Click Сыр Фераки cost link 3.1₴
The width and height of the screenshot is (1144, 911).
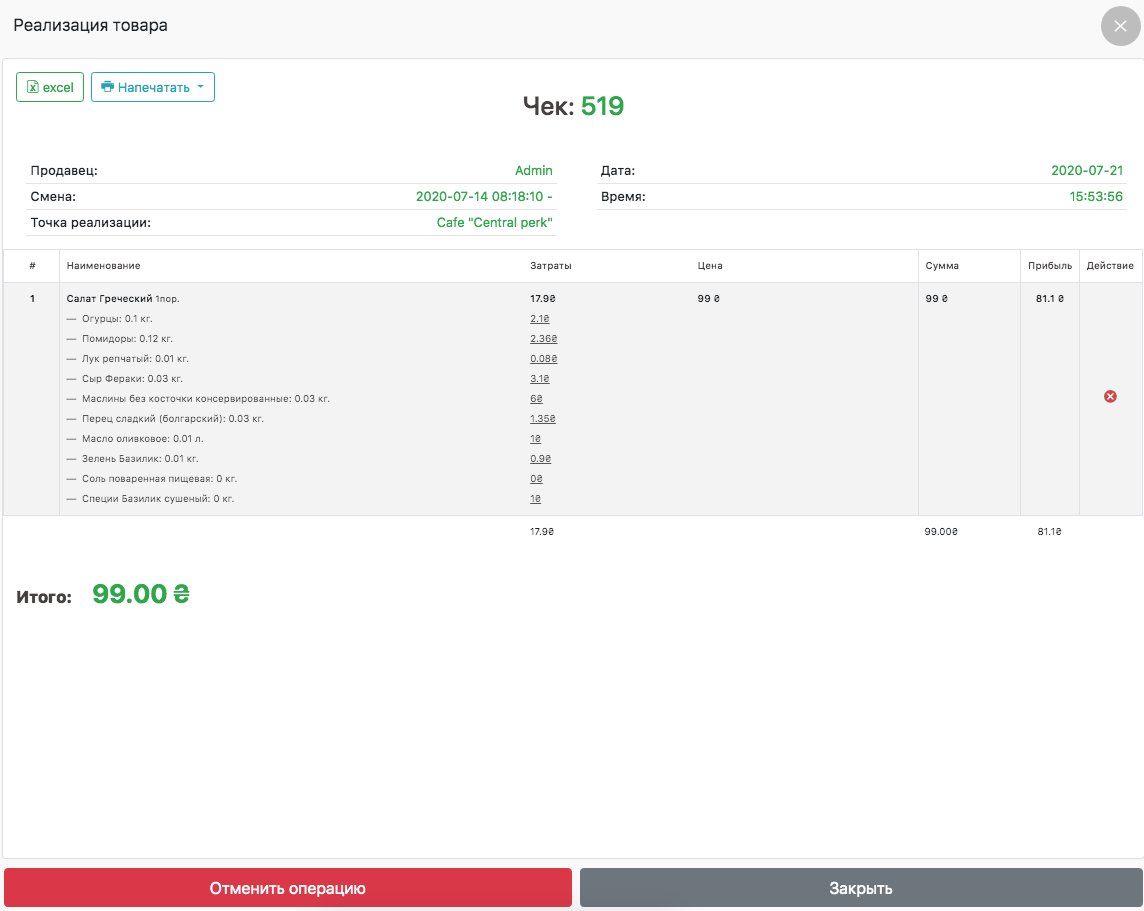[x=539, y=379]
